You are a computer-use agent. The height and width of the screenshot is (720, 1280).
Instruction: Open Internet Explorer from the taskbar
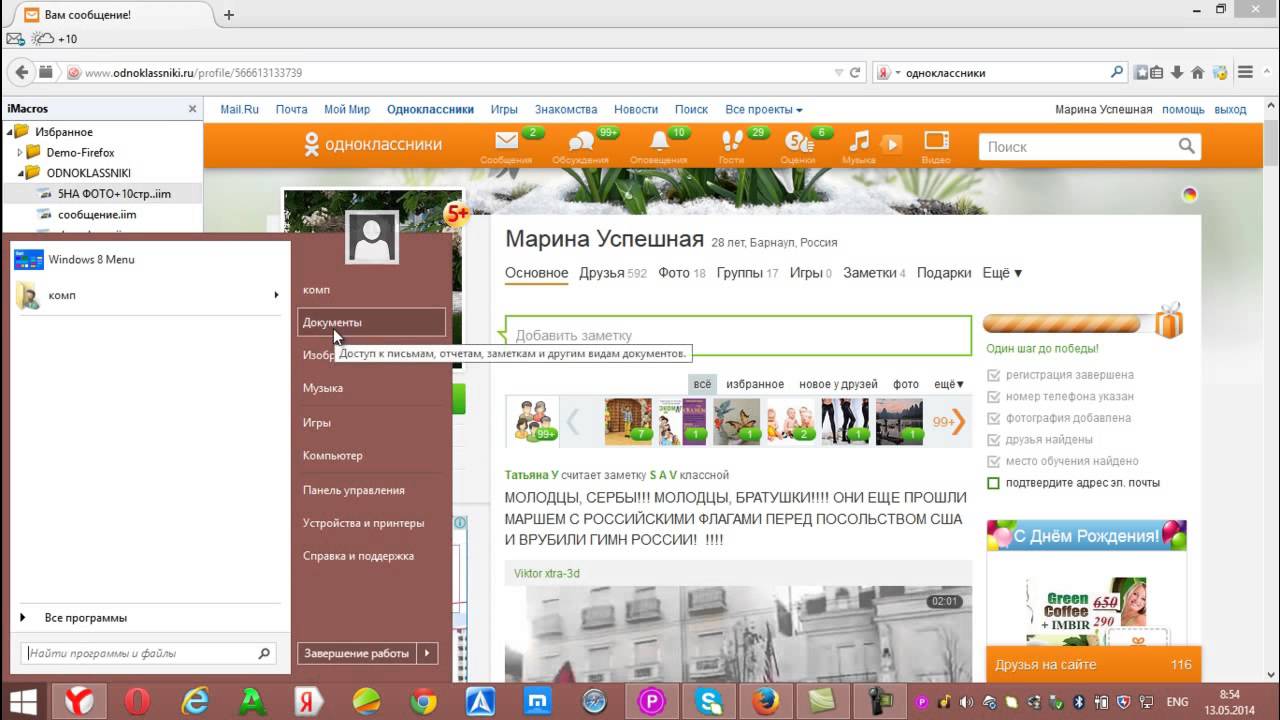click(x=194, y=702)
